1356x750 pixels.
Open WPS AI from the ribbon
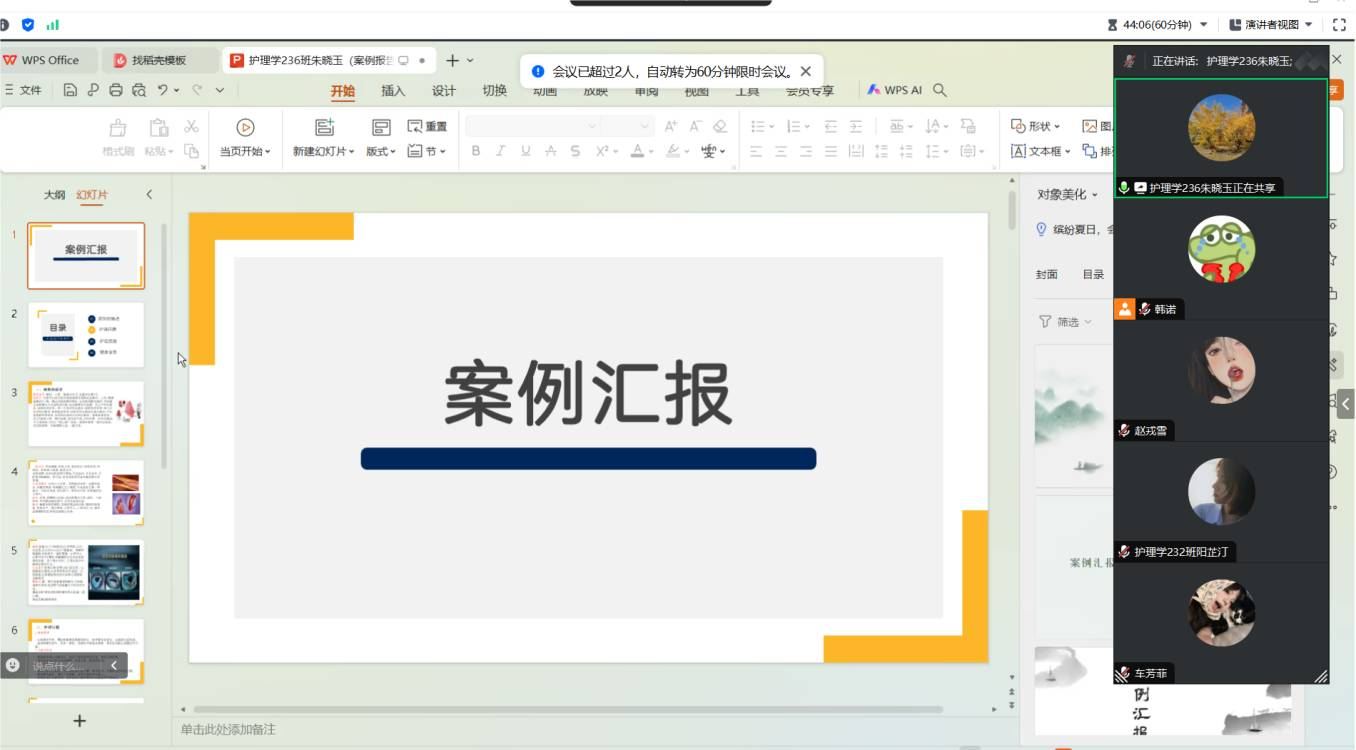pos(895,90)
